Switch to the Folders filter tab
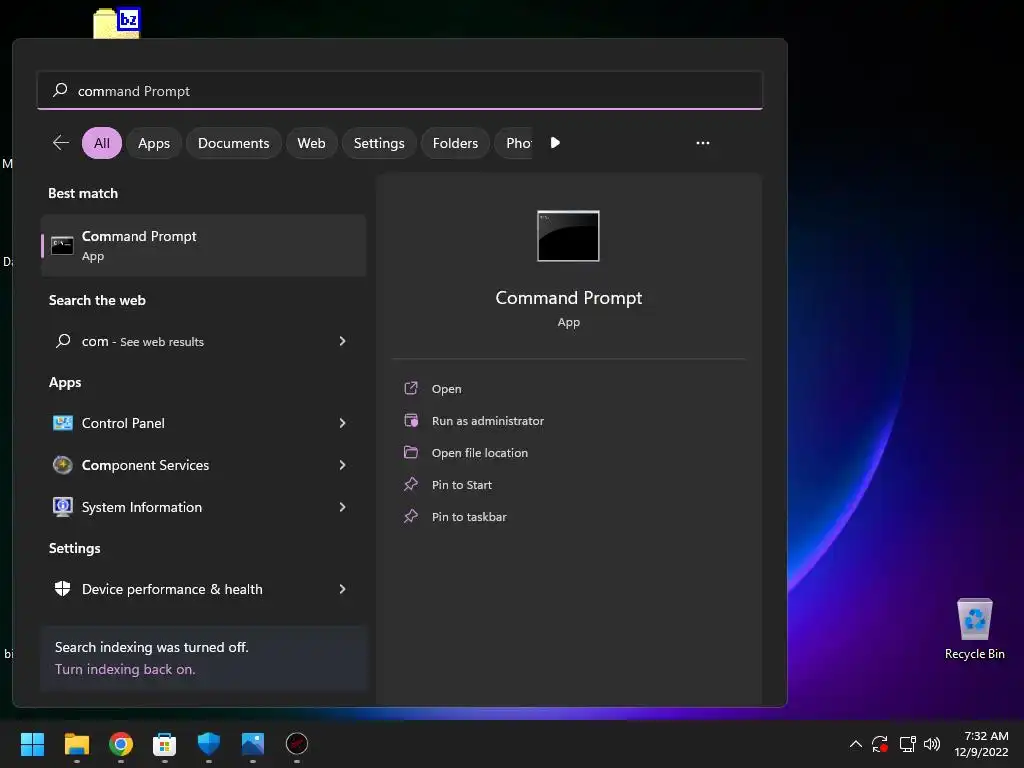This screenshot has width=1024, height=768. 455,143
